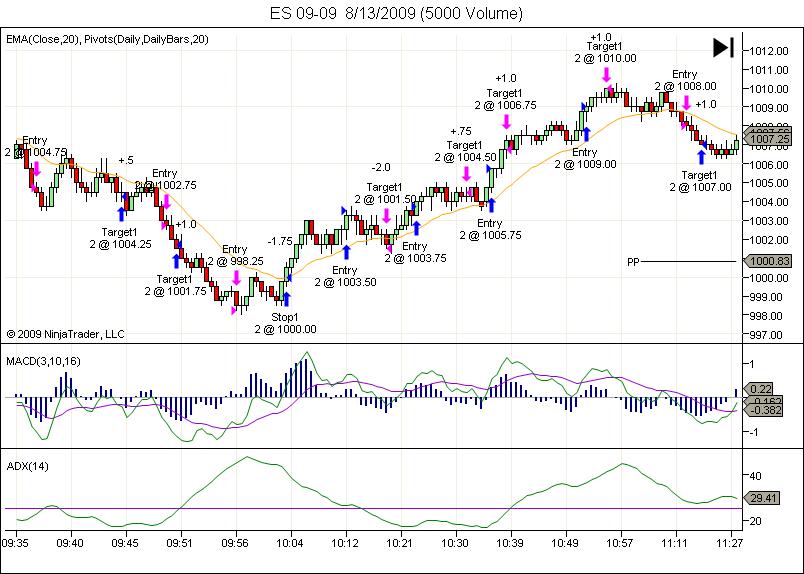The width and height of the screenshot is (804, 574).
Task: Click the blue up arrow above Entry 1005.75
Action: 491,205
